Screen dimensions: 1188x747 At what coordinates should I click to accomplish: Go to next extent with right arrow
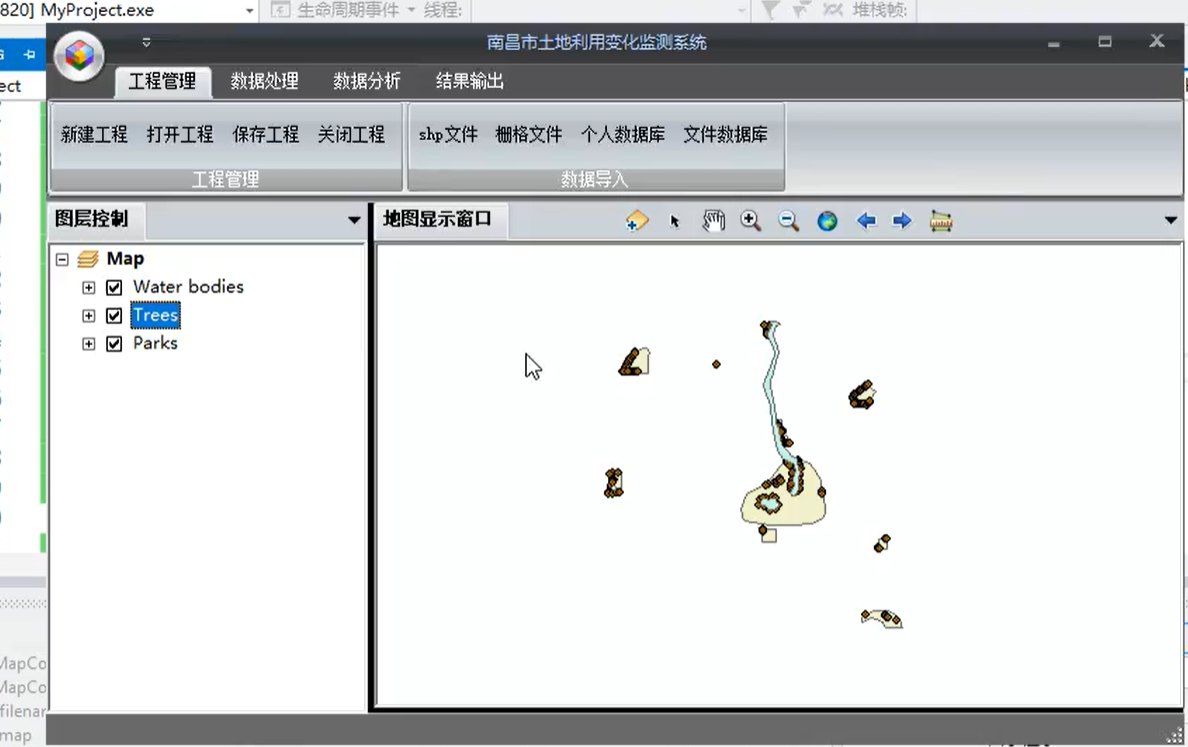pyautogui.click(x=902, y=221)
